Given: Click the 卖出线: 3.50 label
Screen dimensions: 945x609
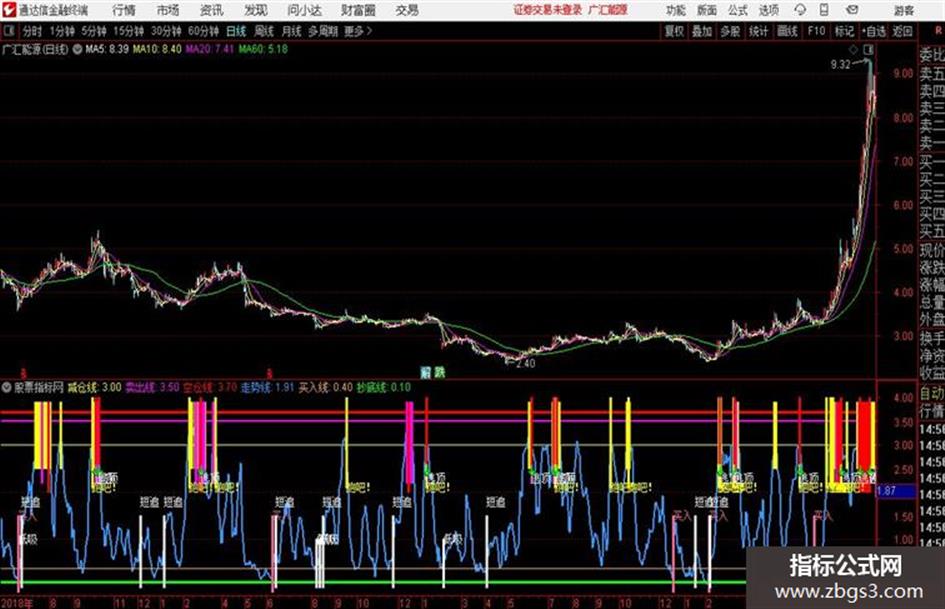Looking at the screenshot, I should pos(152,388).
